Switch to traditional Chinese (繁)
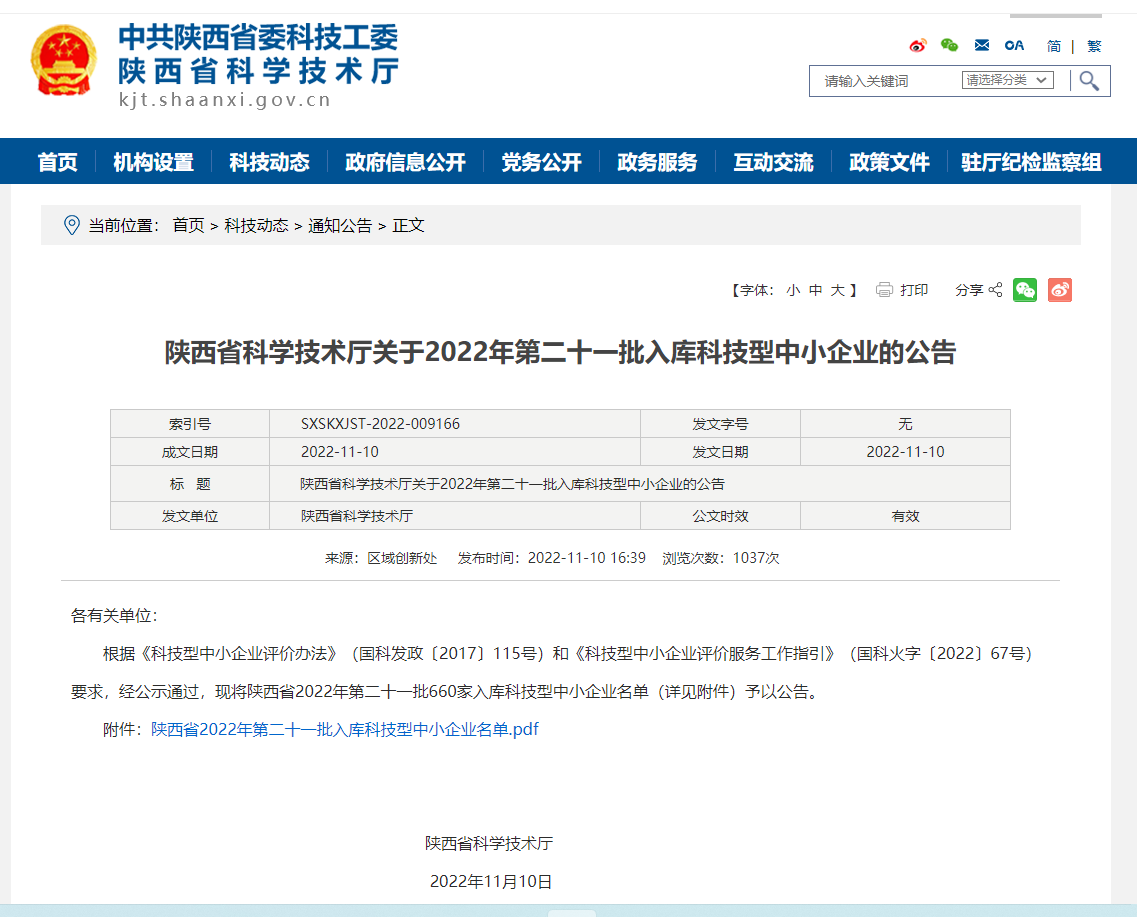1137x917 pixels. tap(1094, 46)
